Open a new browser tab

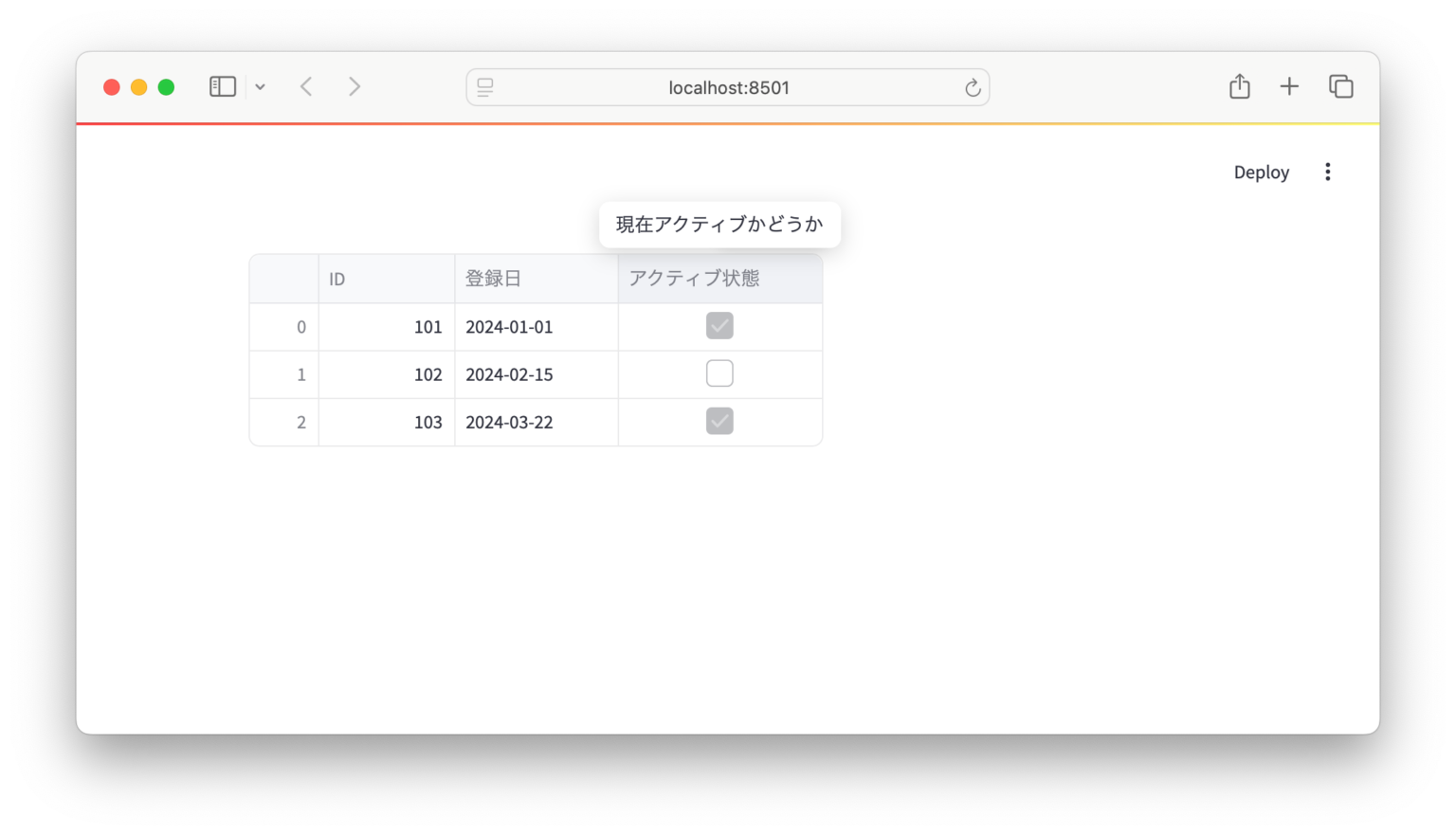[1289, 86]
